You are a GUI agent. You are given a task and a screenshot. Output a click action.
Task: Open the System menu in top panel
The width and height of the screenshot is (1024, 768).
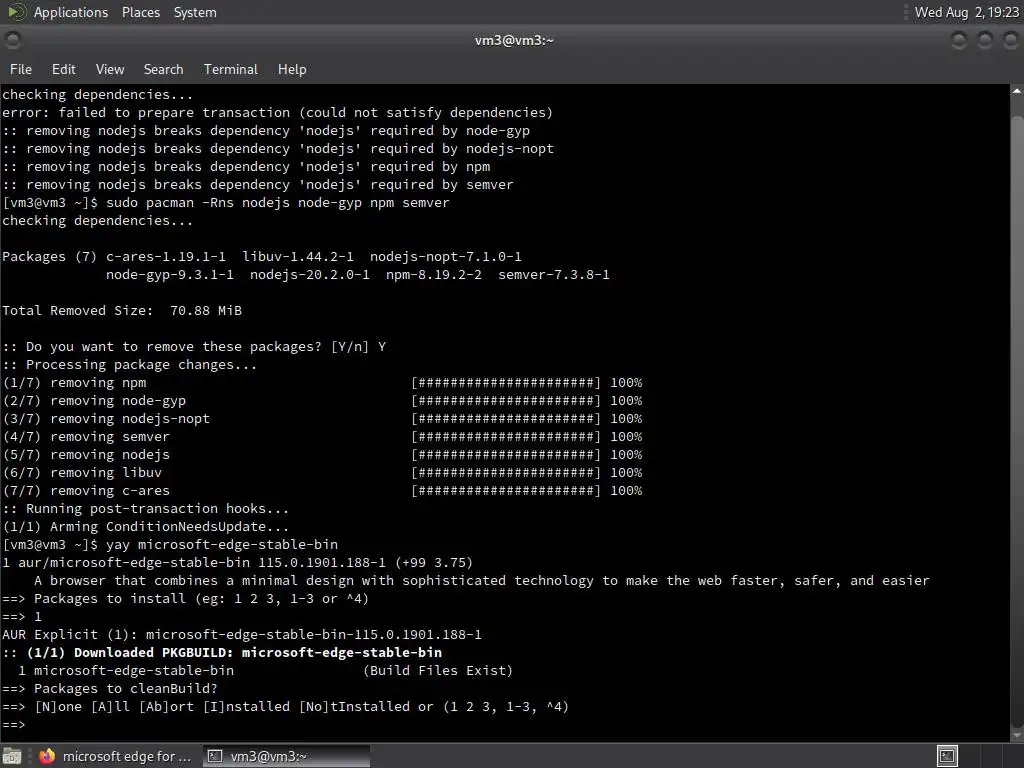pyautogui.click(x=195, y=12)
